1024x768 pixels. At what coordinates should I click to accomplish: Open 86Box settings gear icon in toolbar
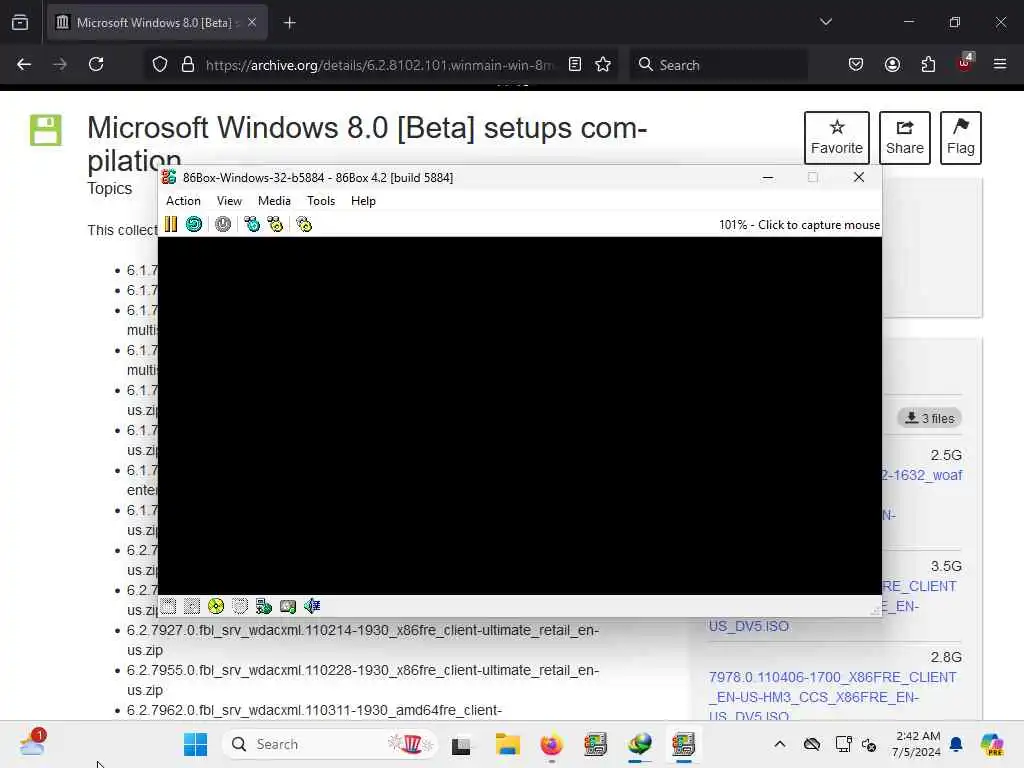click(x=304, y=224)
